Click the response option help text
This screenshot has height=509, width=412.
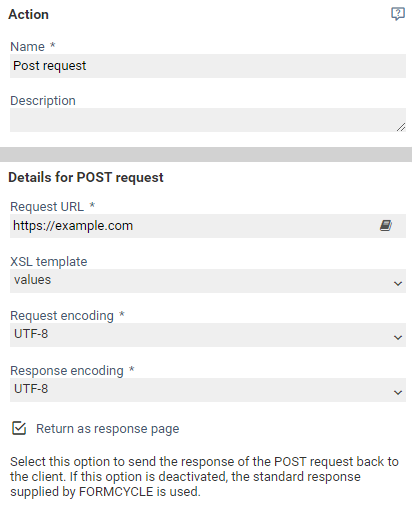click(x=204, y=476)
